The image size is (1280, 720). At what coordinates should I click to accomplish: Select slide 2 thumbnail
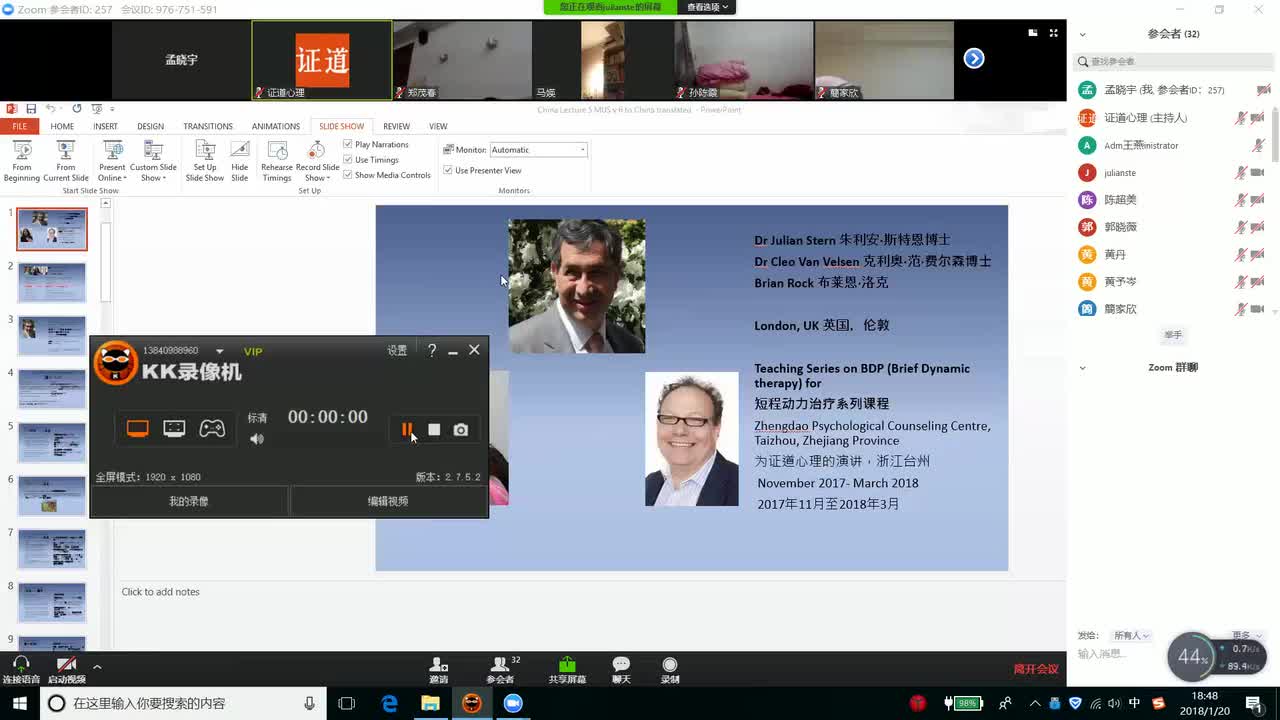point(52,283)
